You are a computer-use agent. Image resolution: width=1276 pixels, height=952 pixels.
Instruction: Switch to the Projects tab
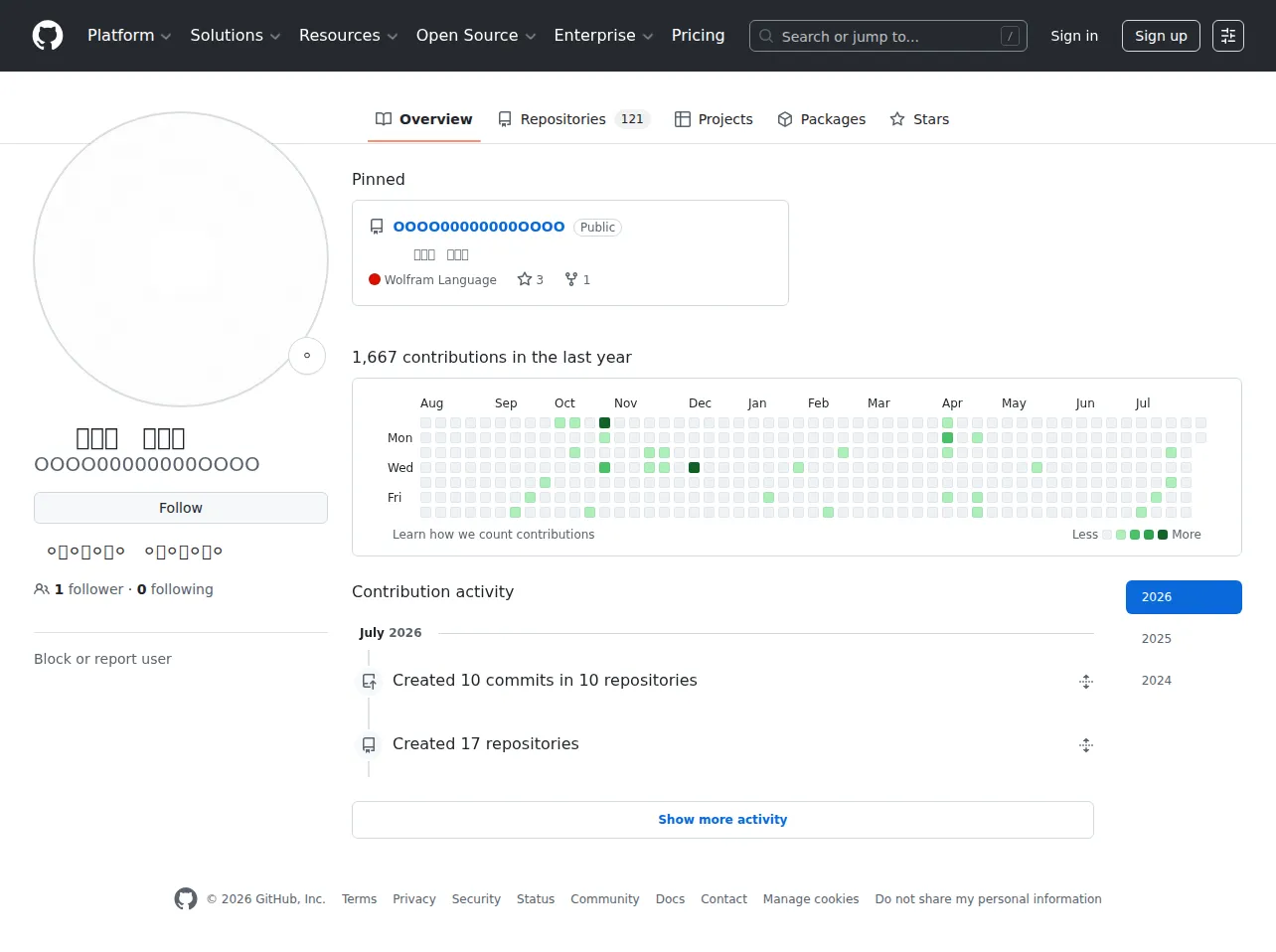coord(714,119)
